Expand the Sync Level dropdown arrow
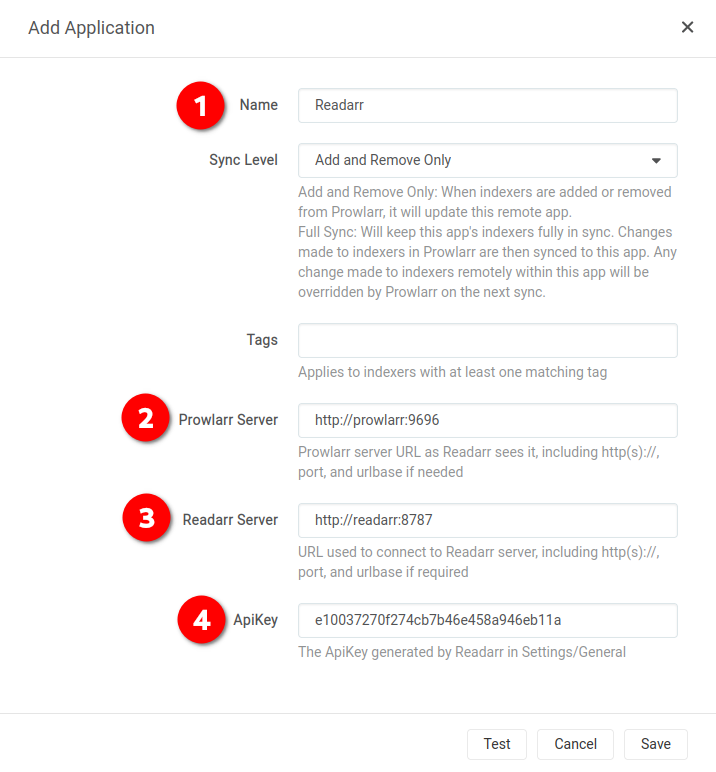This screenshot has height=772, width=716. tap(656, 161)
